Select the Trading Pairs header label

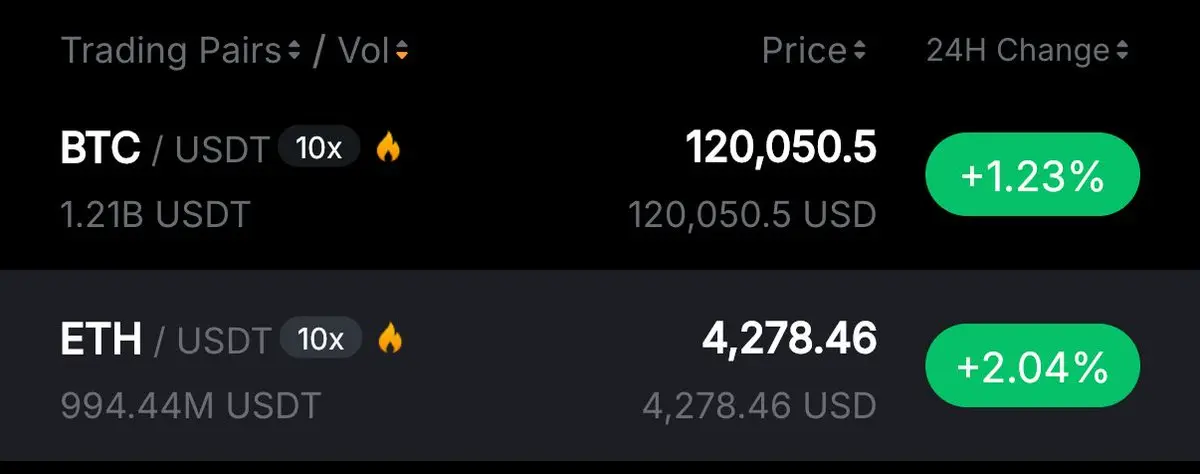pos(172,51)
